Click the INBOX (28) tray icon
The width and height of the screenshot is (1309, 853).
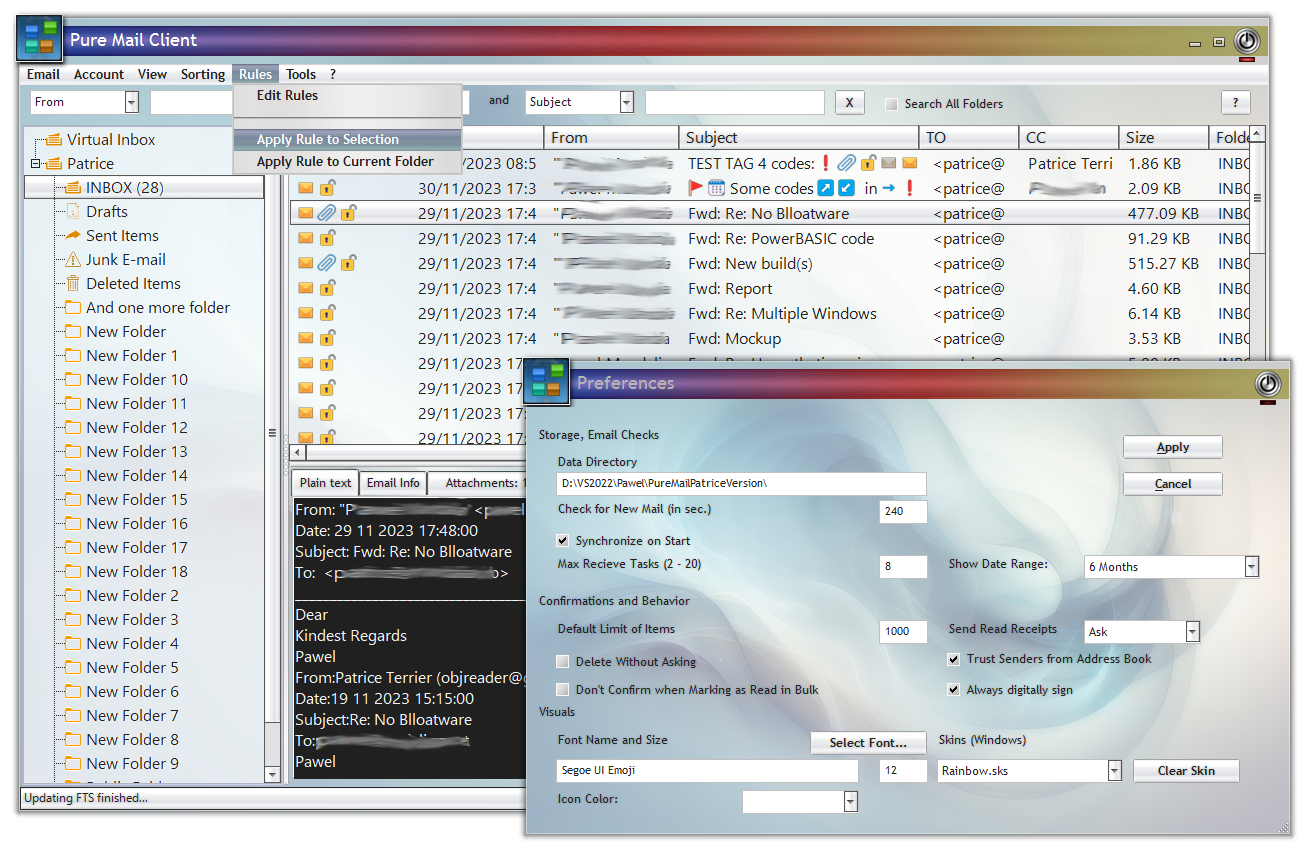click(73, 188)
